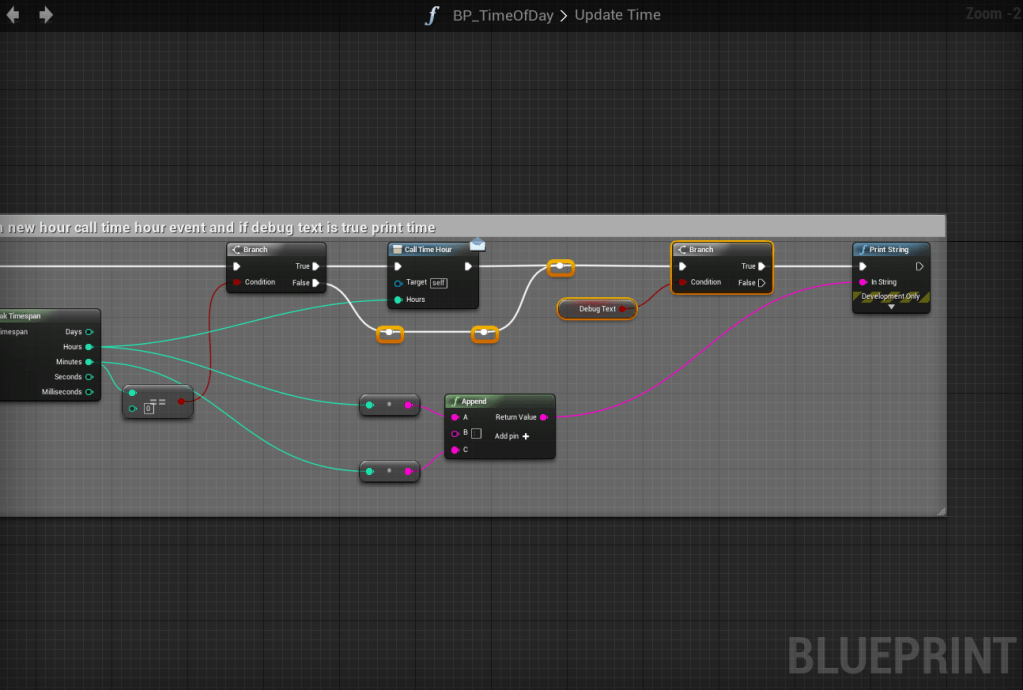The image size is (1023, 690).
Task: Select the Debug Text variable node
Action: [597, 308]
